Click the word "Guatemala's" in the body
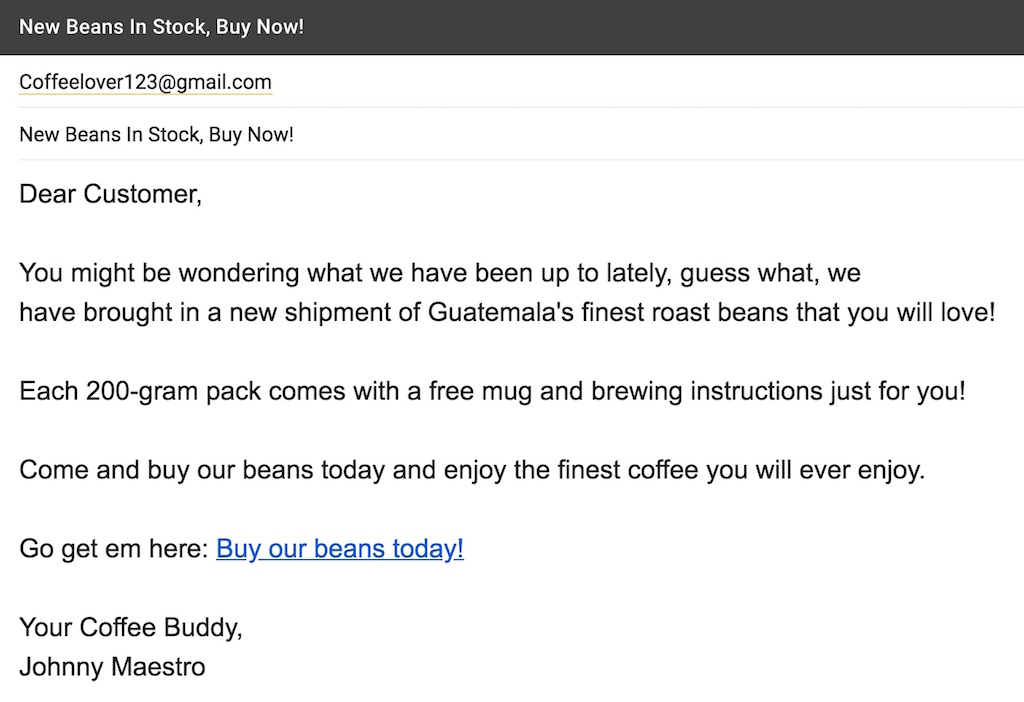 click(500, 312)
